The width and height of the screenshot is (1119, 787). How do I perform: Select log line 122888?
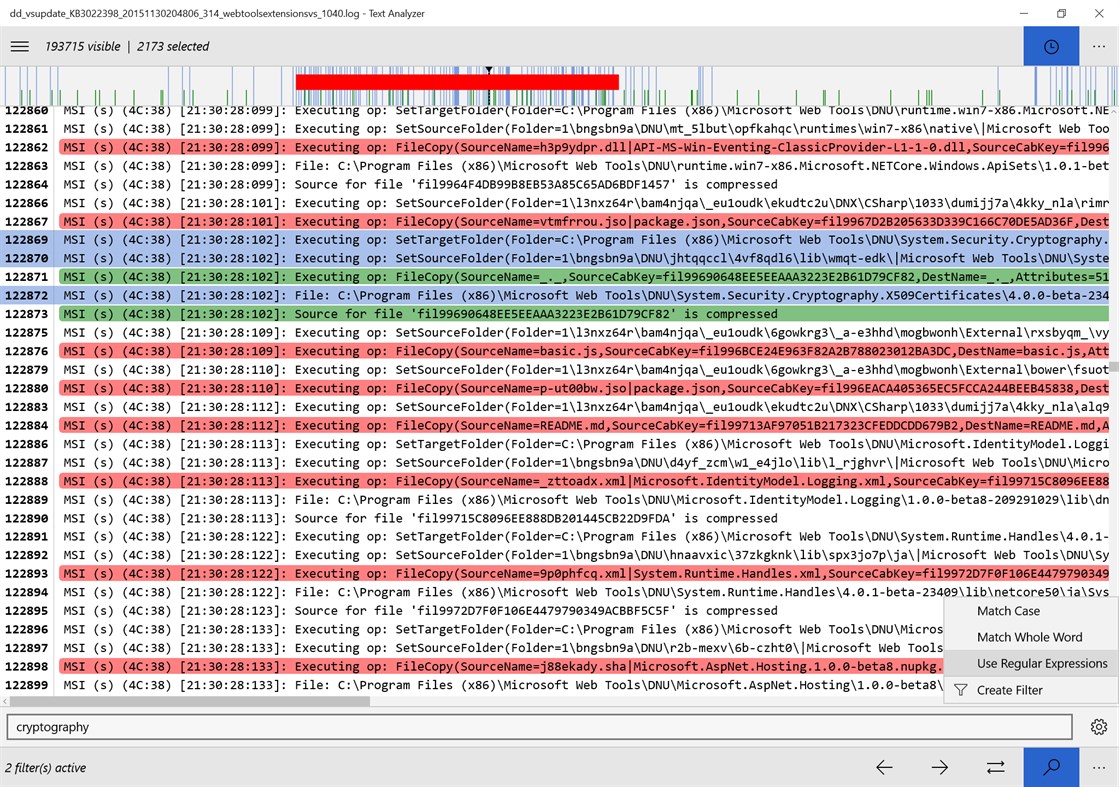tap(557, 481)
